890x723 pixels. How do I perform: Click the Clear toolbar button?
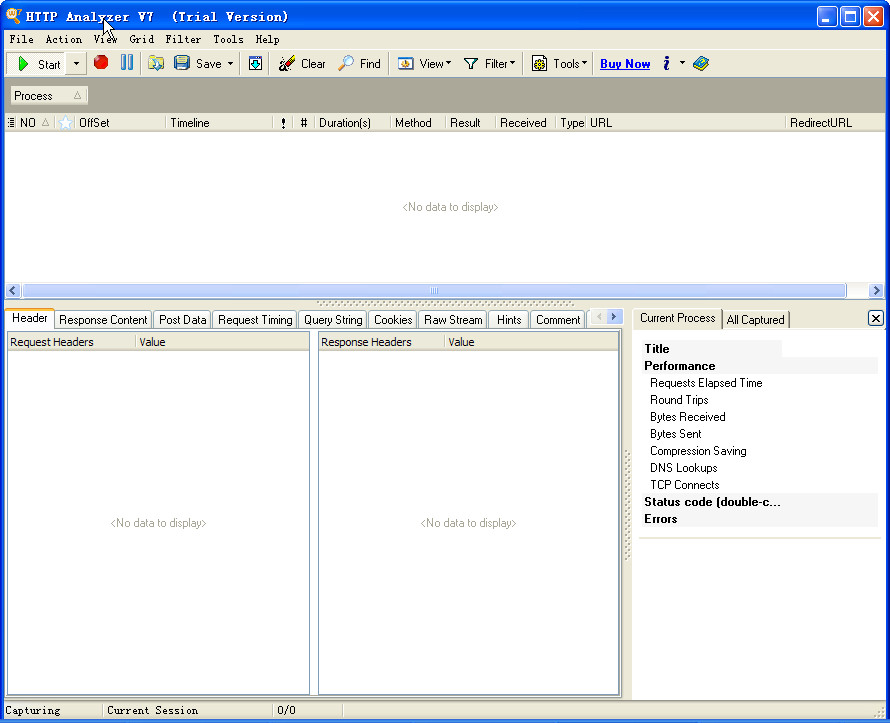tap(302, 64)
